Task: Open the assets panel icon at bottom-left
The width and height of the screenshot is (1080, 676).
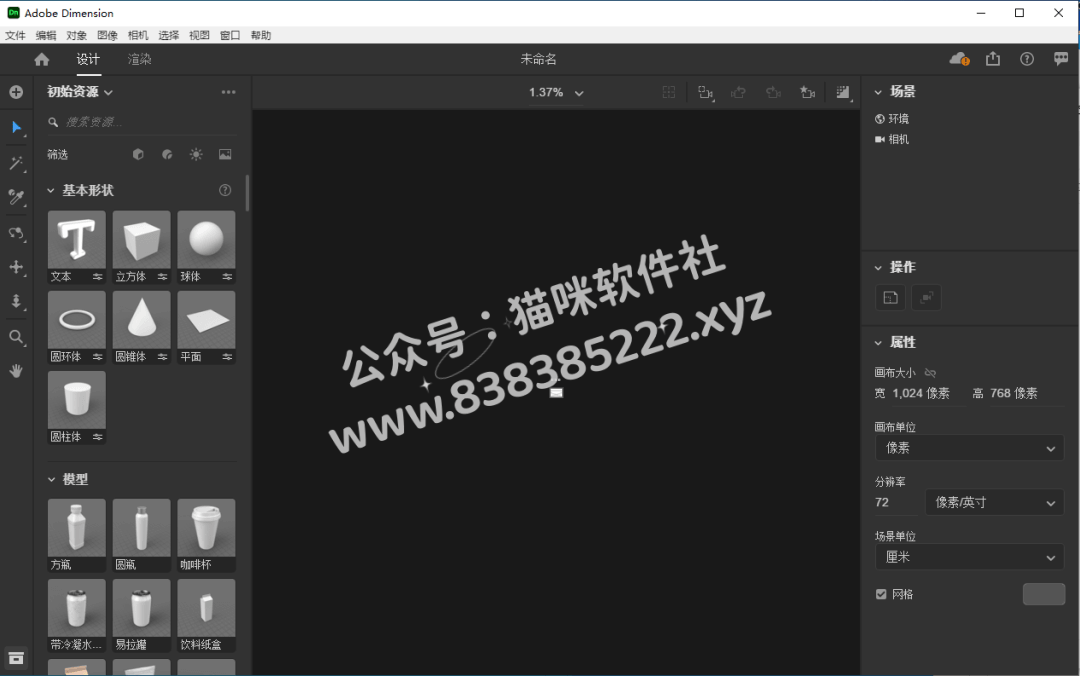Action: pyautogui.click(x=16, y=658)
